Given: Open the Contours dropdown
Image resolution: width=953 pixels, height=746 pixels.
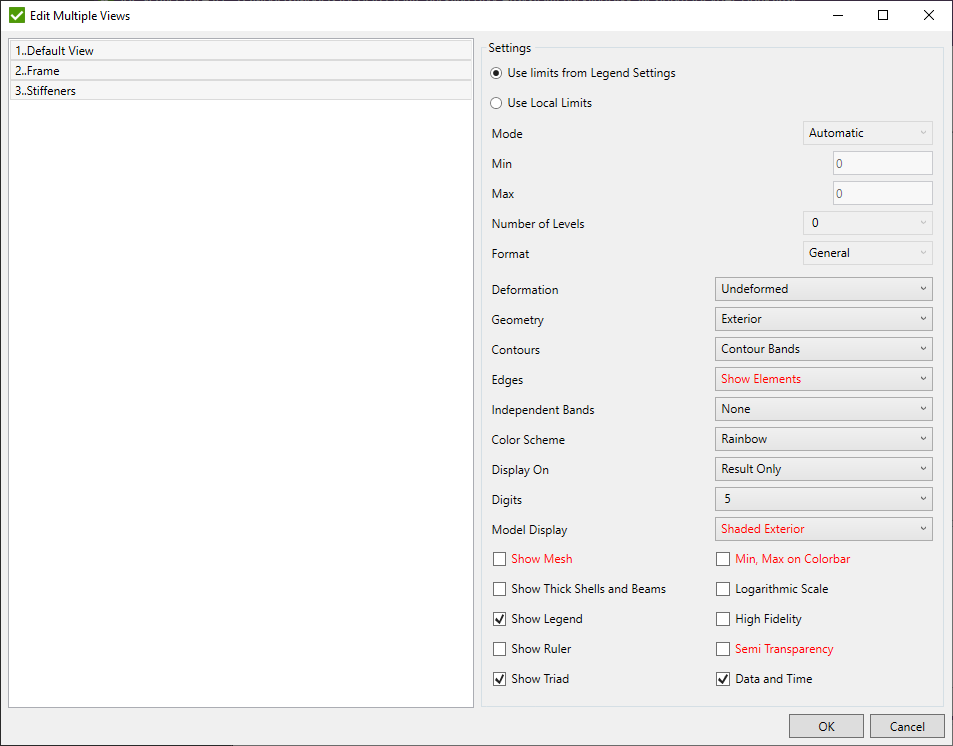Looking at the screenshot, I should [x=822, y=348].
